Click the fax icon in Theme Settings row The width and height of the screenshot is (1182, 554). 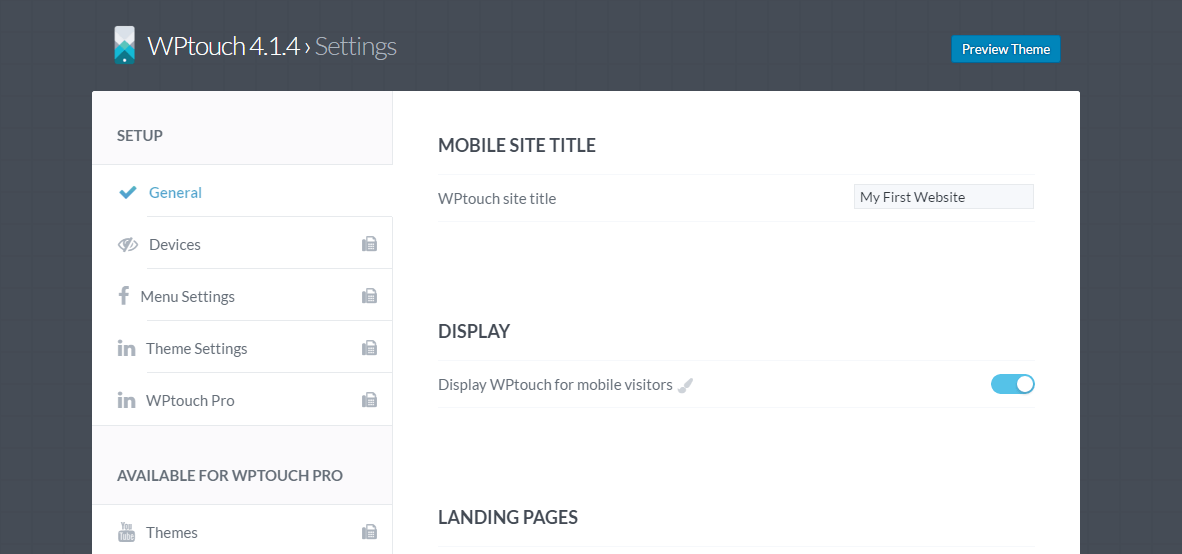point(369,347)
